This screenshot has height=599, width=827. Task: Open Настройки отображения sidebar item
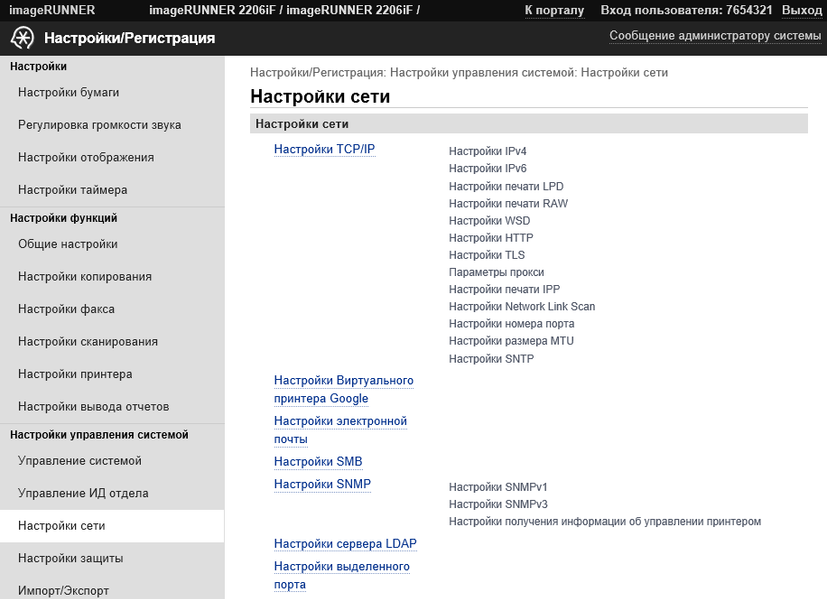tap(86, 157)
